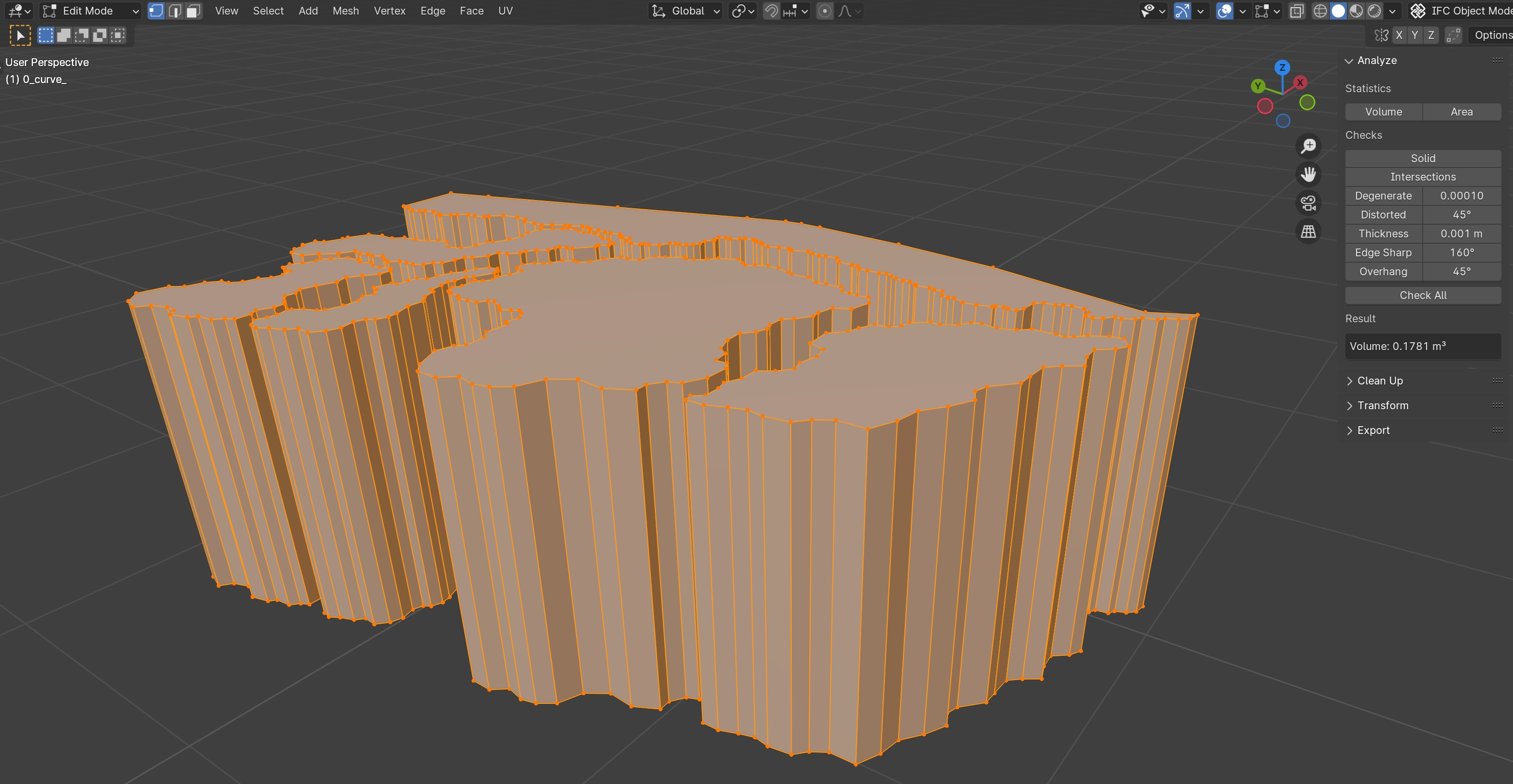The height and width of the screenshot is (784, 1513).
Task: Open the Edit Mode selector
Action: tap(91, 11)
